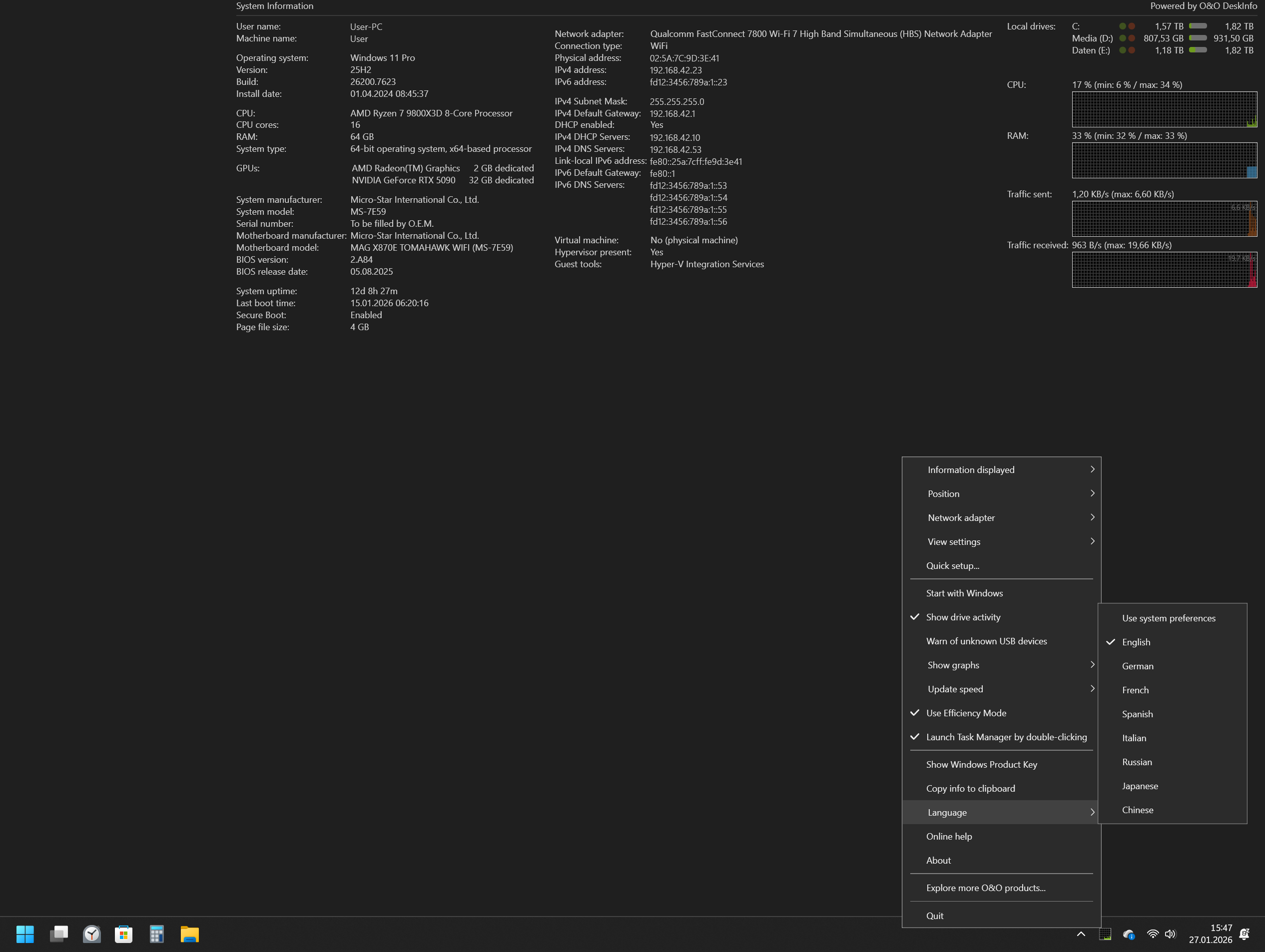Viewport: 1265px width, 952px height.
Task: Click the CPU usage graph
Action: tap(1164, 109)
